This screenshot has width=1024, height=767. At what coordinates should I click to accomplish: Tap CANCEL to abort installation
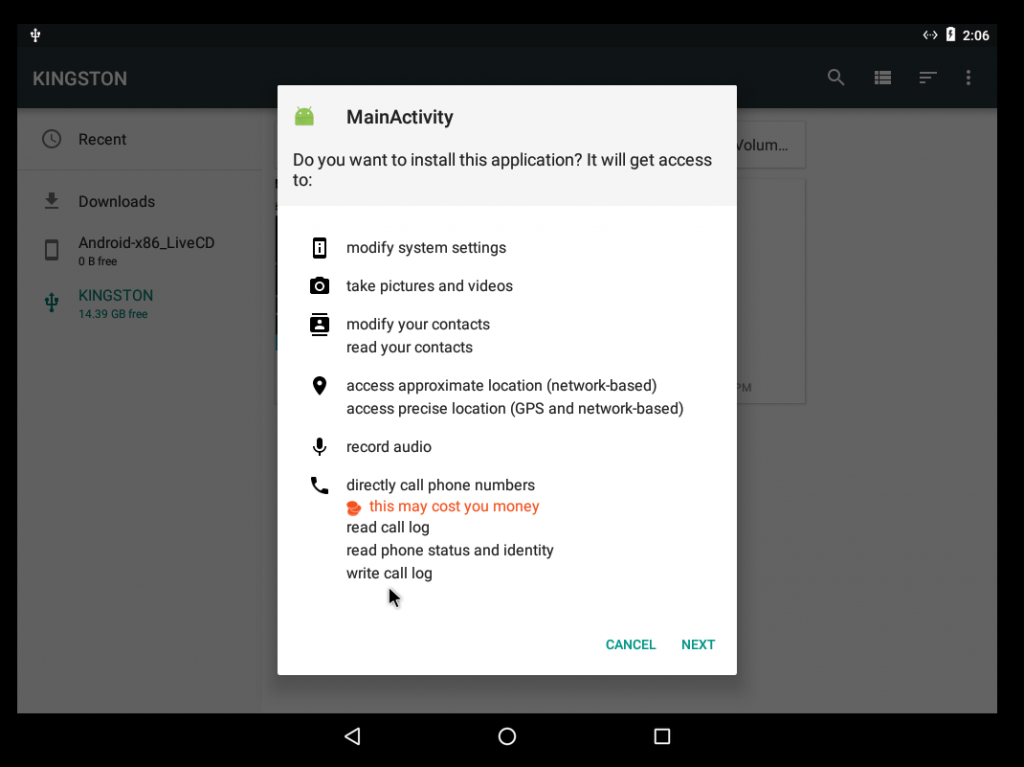pos(630,644)
